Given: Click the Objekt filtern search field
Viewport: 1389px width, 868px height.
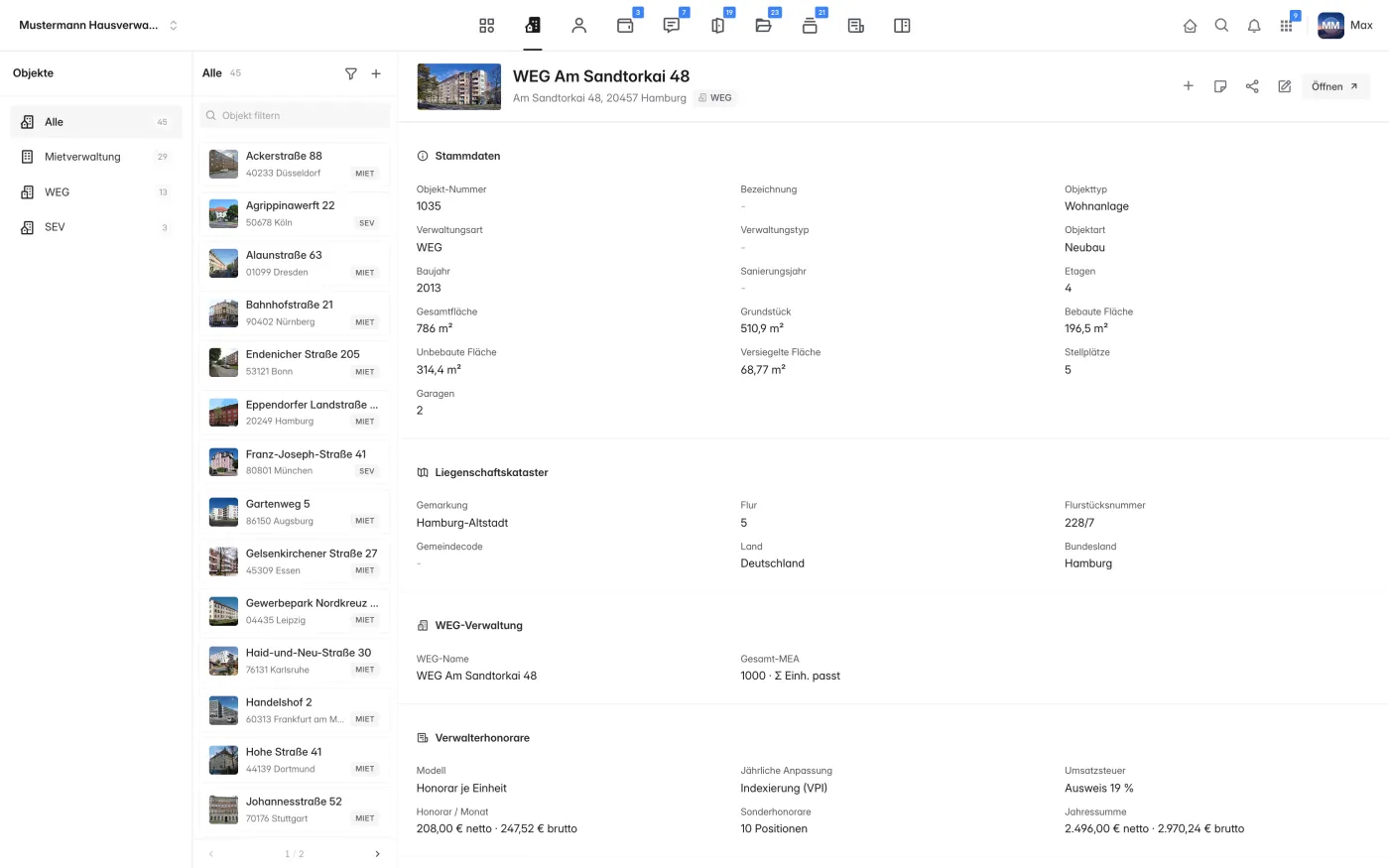Looking at the screenshot, I should pyautogui.click(x=295, y=115).
